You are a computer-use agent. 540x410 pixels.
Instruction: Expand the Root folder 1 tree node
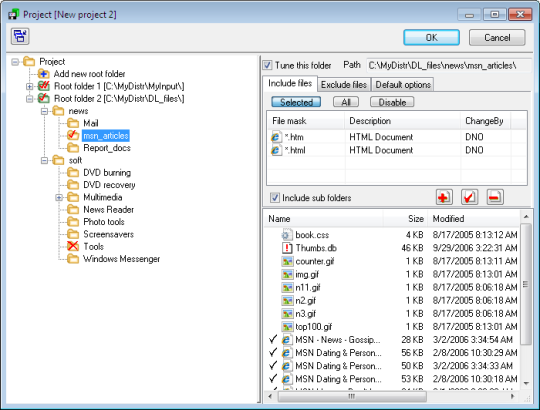click(30, 86)
